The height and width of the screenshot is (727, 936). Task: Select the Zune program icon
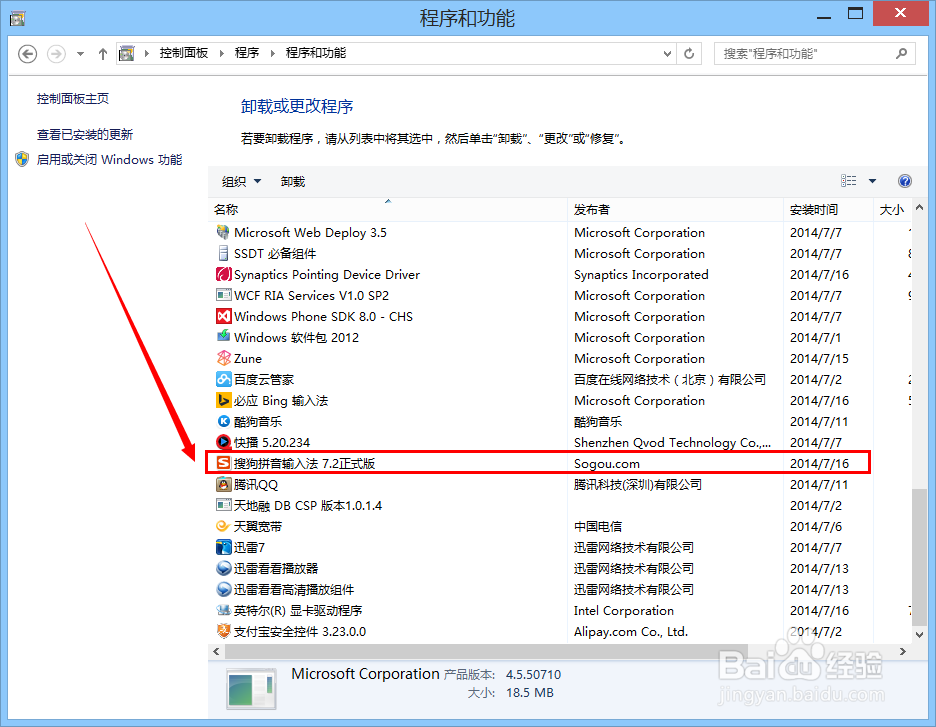click(x=223, y=358)
